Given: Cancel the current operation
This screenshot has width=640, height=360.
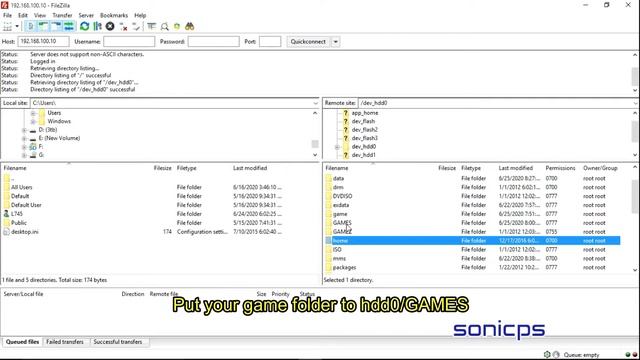Looking at the screenshot, I should click(110, 27).
